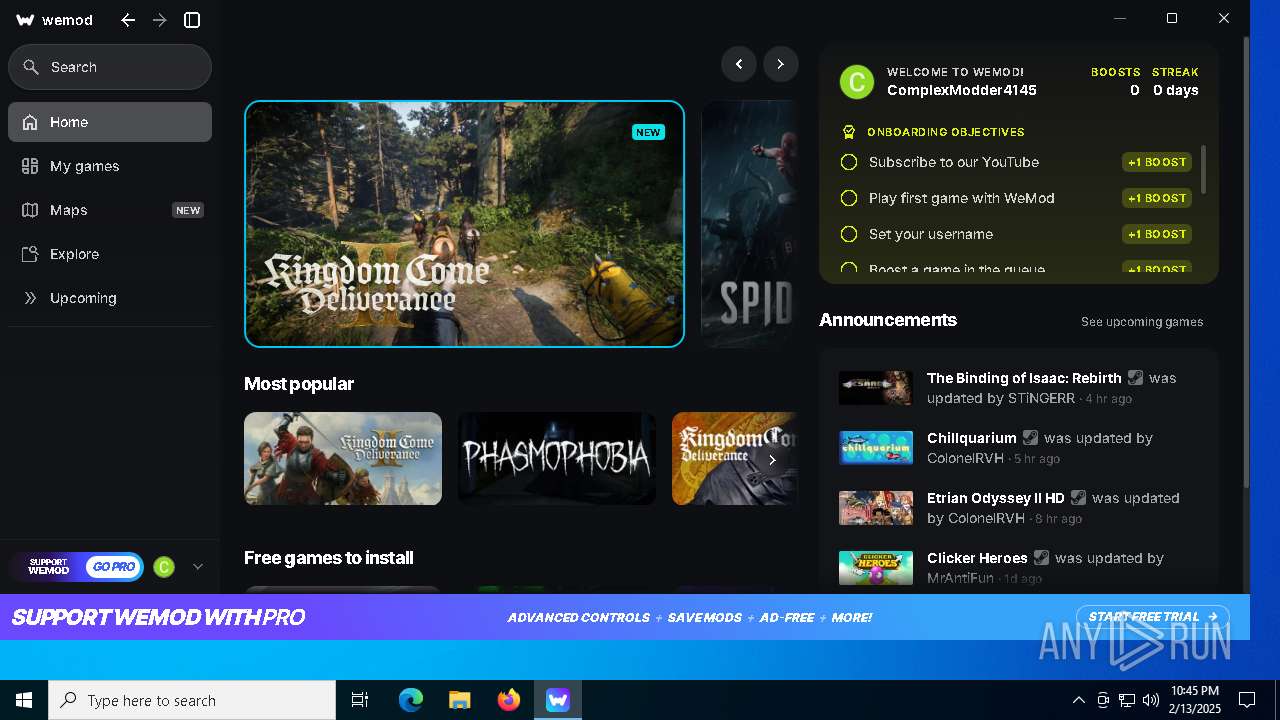1280x720 pixels.
Task: Go back with the left arrow
Action: pyautogui.click(x=128, y=20)
